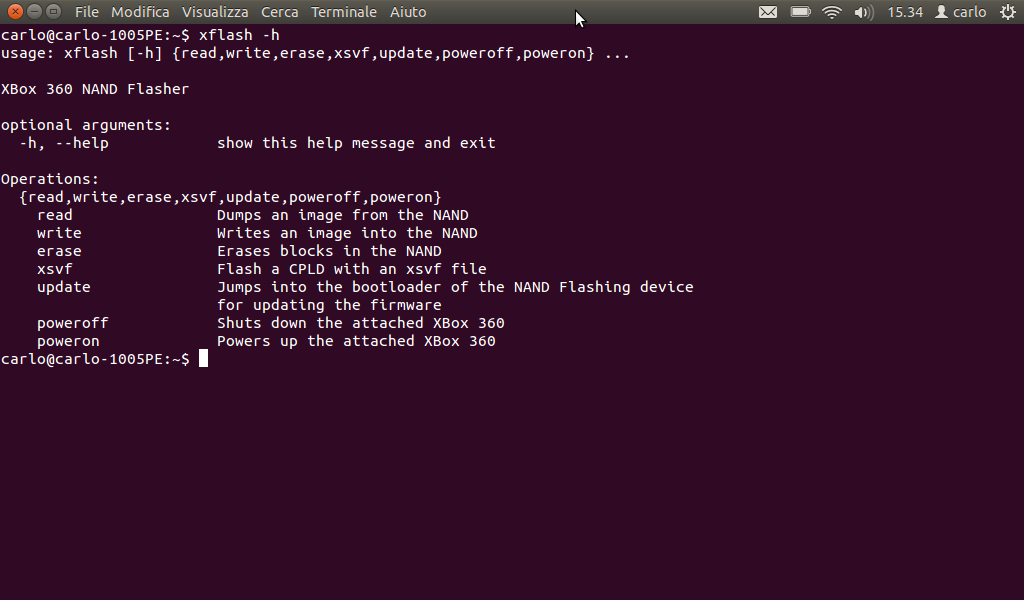Click the 'xflash -h' command text
The width and height of the screenshot is (1024, 600).
(x=239, y=35)
